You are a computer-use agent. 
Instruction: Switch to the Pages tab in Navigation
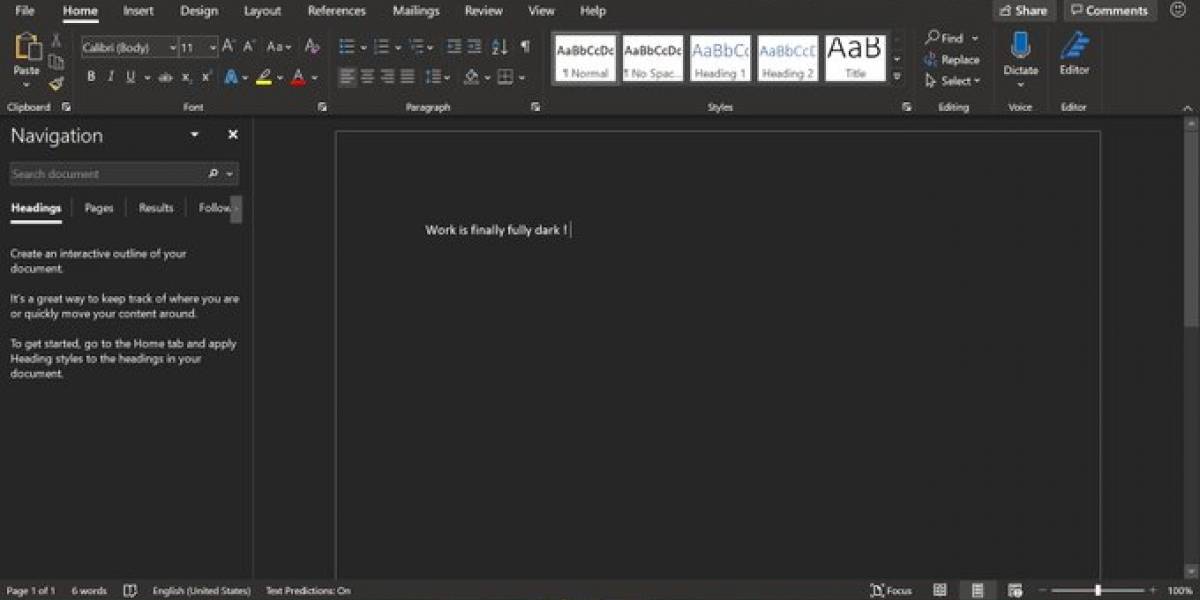tap(99, 208)
